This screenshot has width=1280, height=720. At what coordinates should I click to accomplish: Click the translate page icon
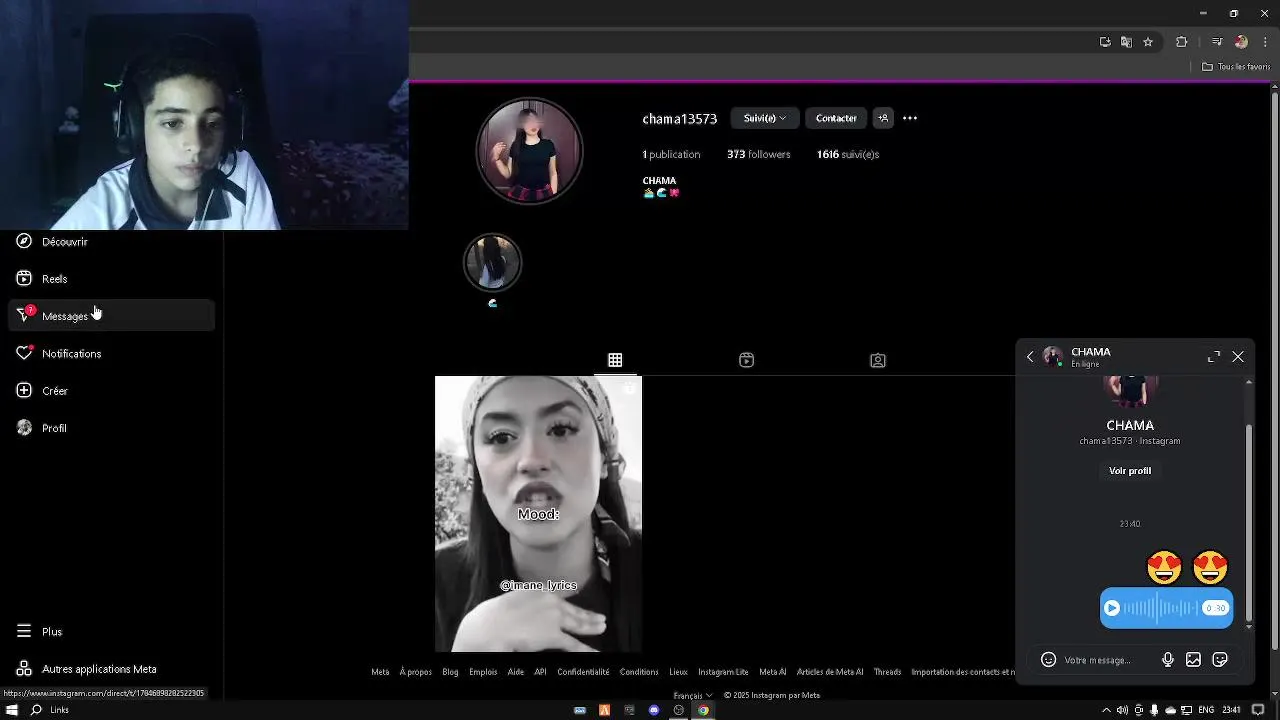(1126, 42)
